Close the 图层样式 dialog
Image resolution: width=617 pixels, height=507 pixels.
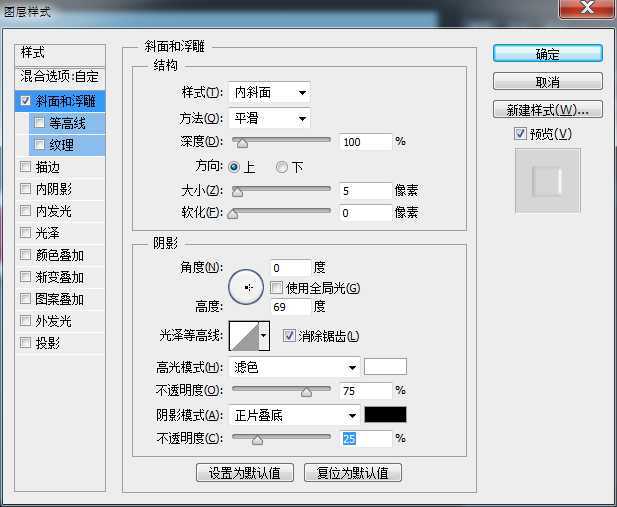click(586, 8)
